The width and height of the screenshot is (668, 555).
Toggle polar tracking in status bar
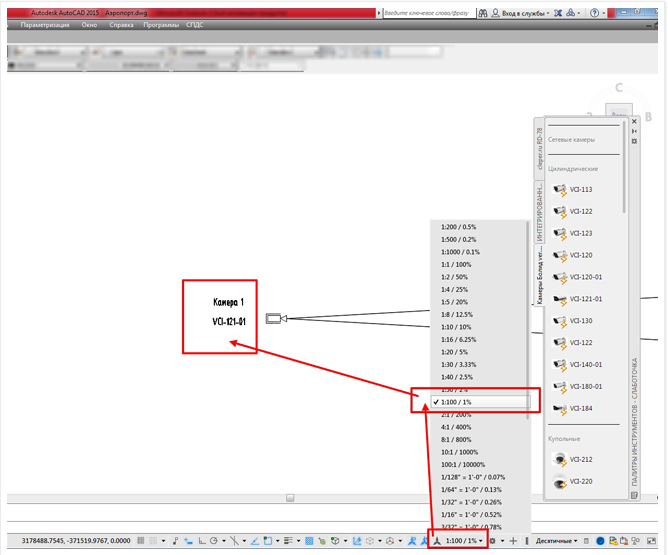(214, 541)
